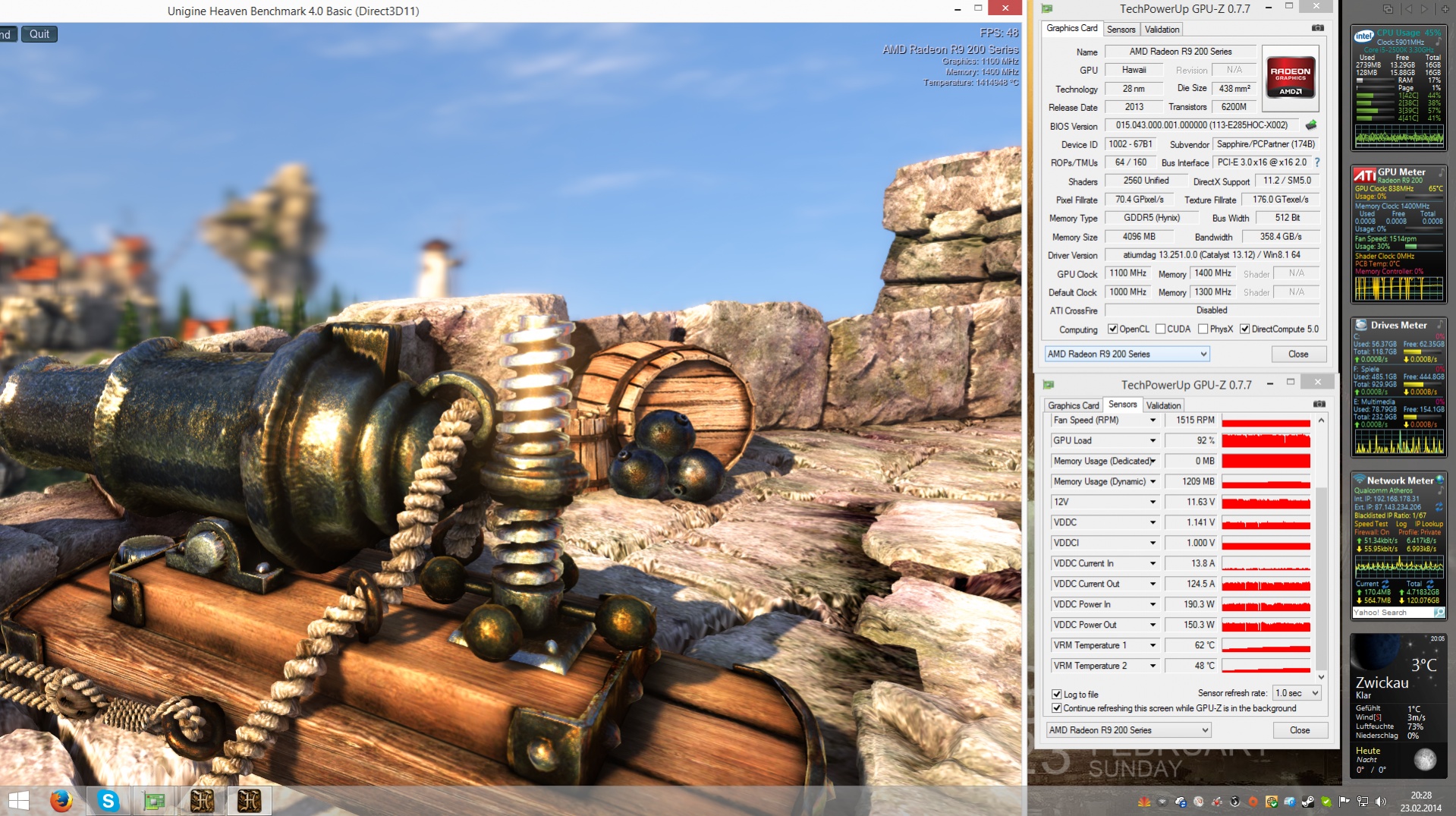Toggle the CUDA checkbox
Image resolution: width=1456 pixels, height=816 pixels.
click(x=1160, y=329)
